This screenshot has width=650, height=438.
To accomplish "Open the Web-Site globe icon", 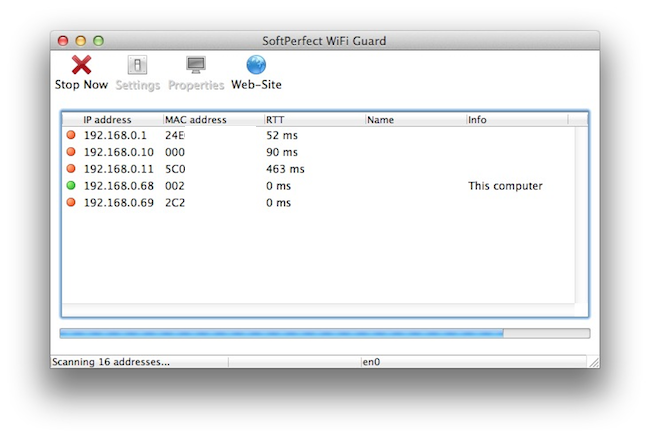I will pos(256,65).
